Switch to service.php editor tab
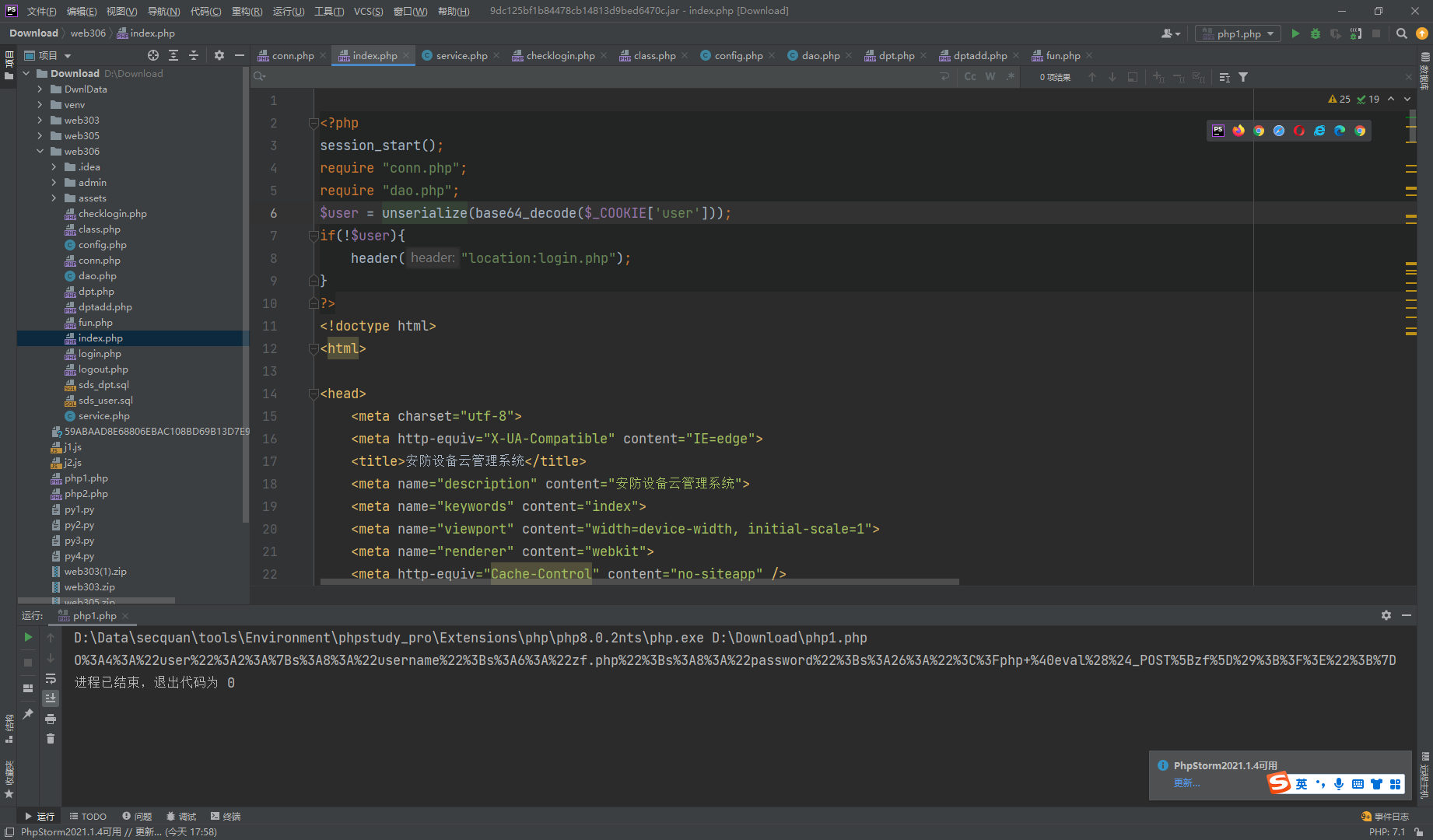The image size is (1433, 840). pos(461,55)
